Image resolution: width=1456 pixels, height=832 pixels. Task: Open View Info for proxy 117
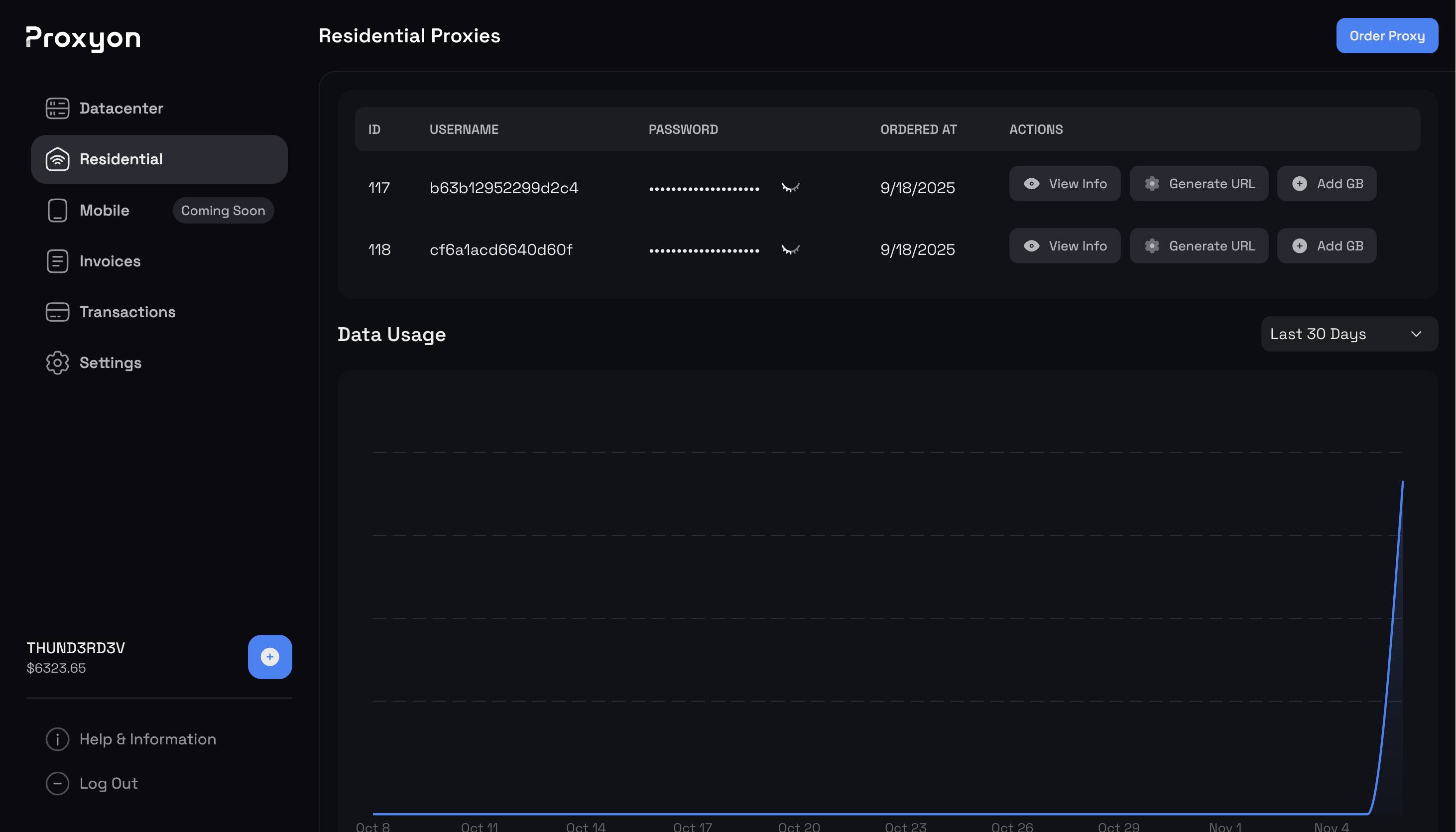tap(1064, 183)
